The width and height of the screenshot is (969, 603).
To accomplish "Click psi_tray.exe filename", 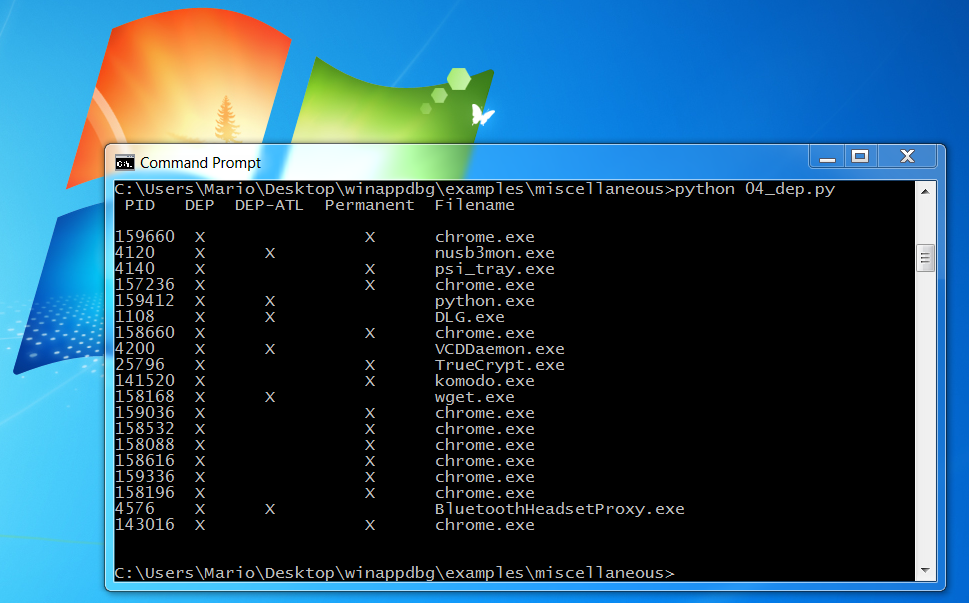I will click(494, 269).
